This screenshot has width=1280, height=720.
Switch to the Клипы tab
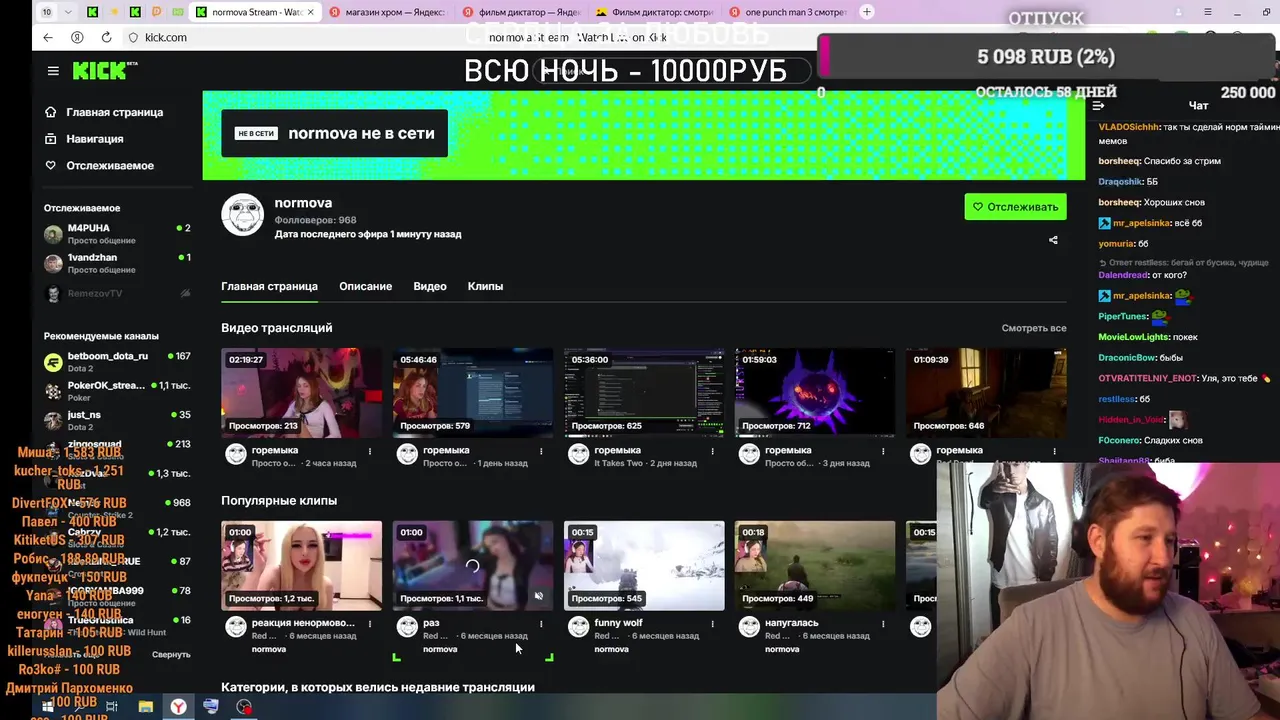tap(485, 286)
